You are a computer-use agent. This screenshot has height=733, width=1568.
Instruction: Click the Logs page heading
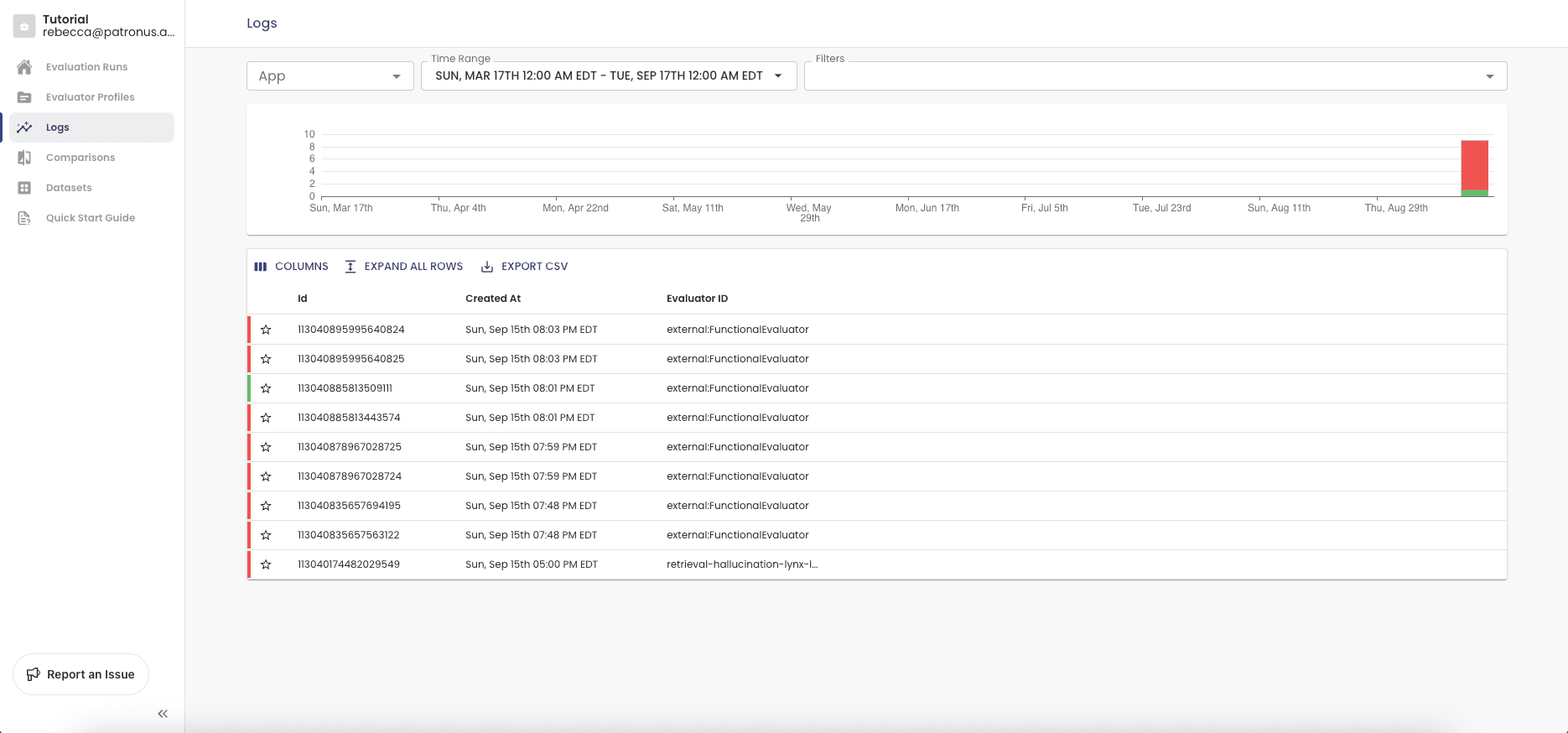pos(262,23)
